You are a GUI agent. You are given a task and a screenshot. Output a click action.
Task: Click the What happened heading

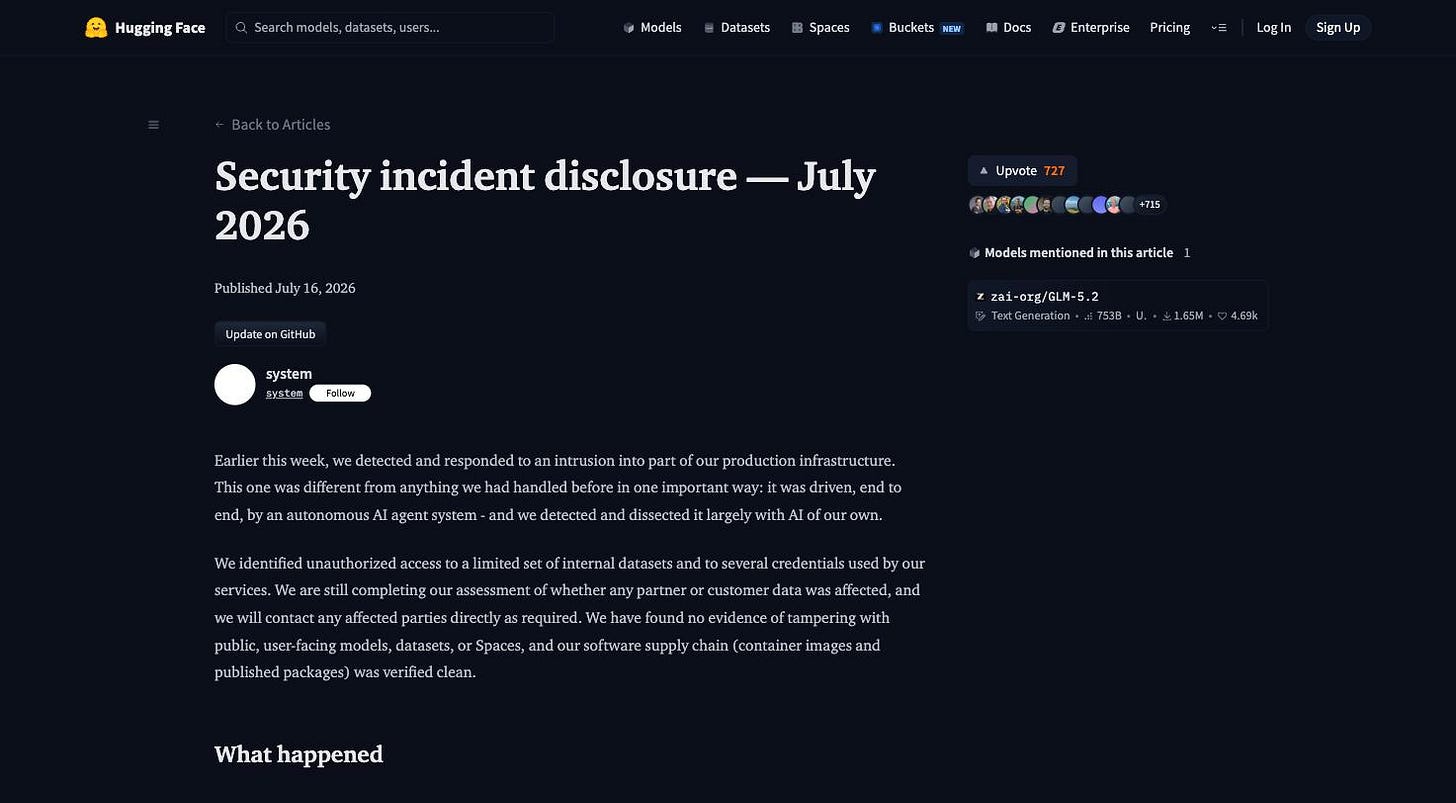[299, 754]
